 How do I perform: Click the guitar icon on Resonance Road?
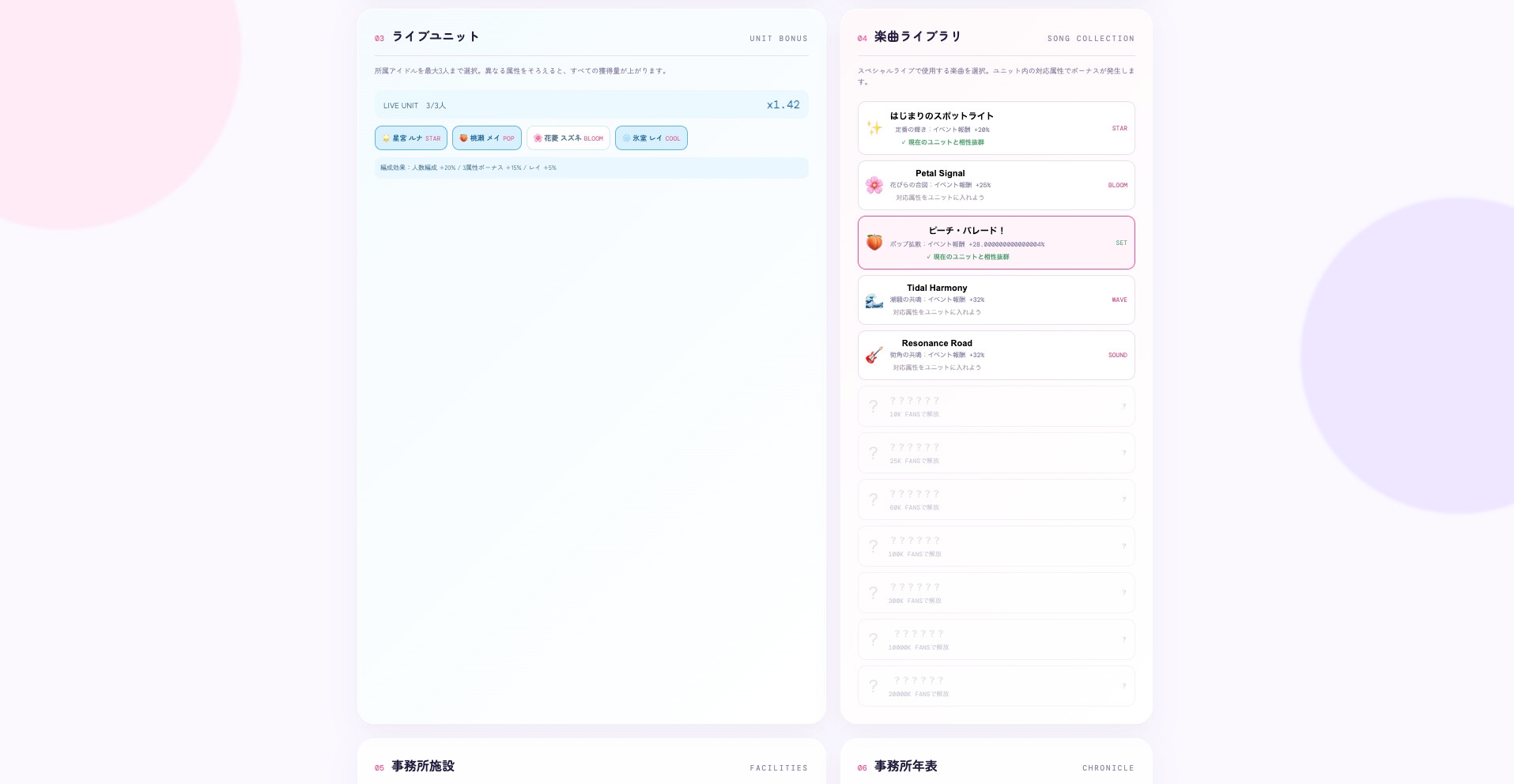point(874,355)
